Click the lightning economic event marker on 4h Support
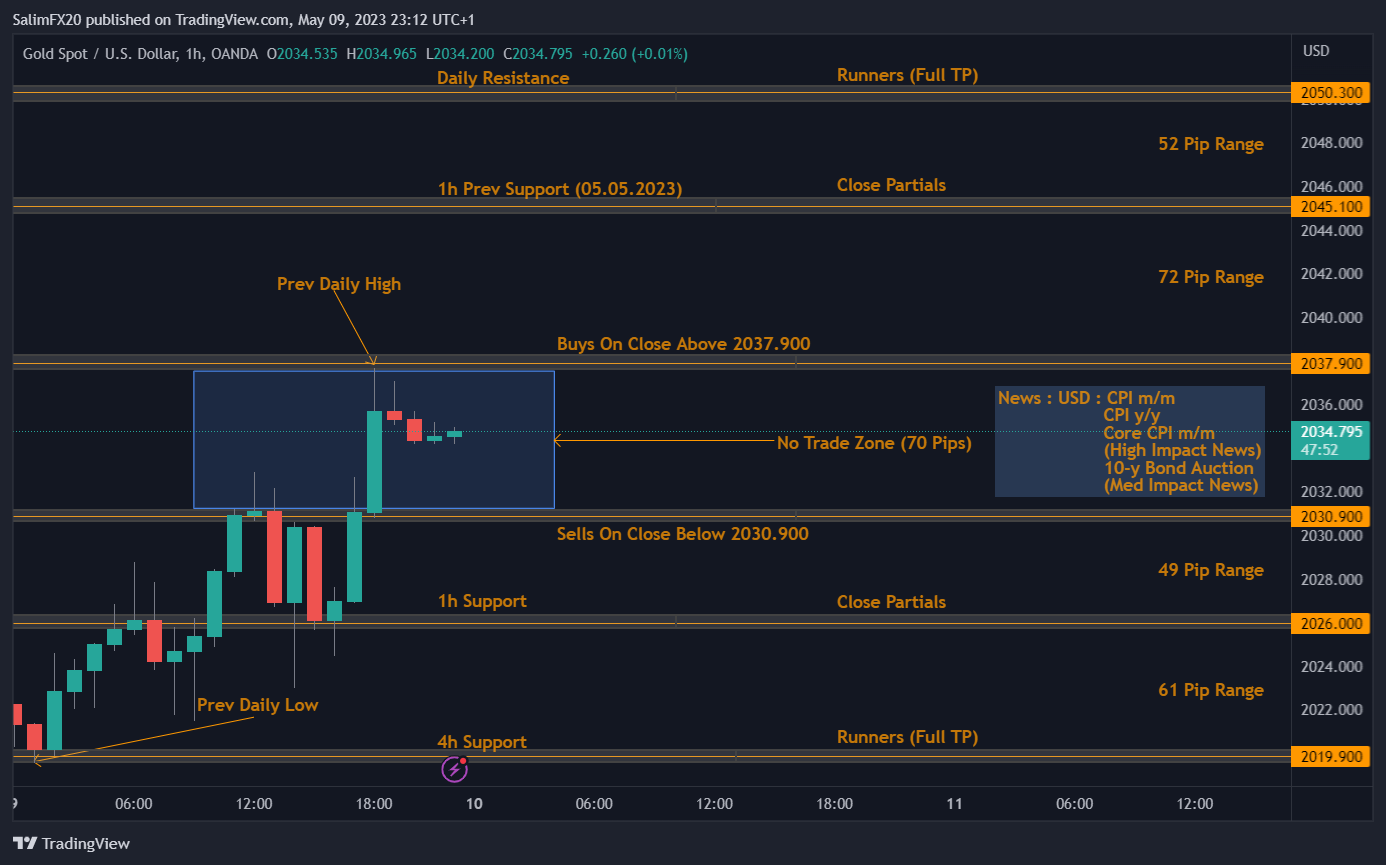 pos(455,768)
